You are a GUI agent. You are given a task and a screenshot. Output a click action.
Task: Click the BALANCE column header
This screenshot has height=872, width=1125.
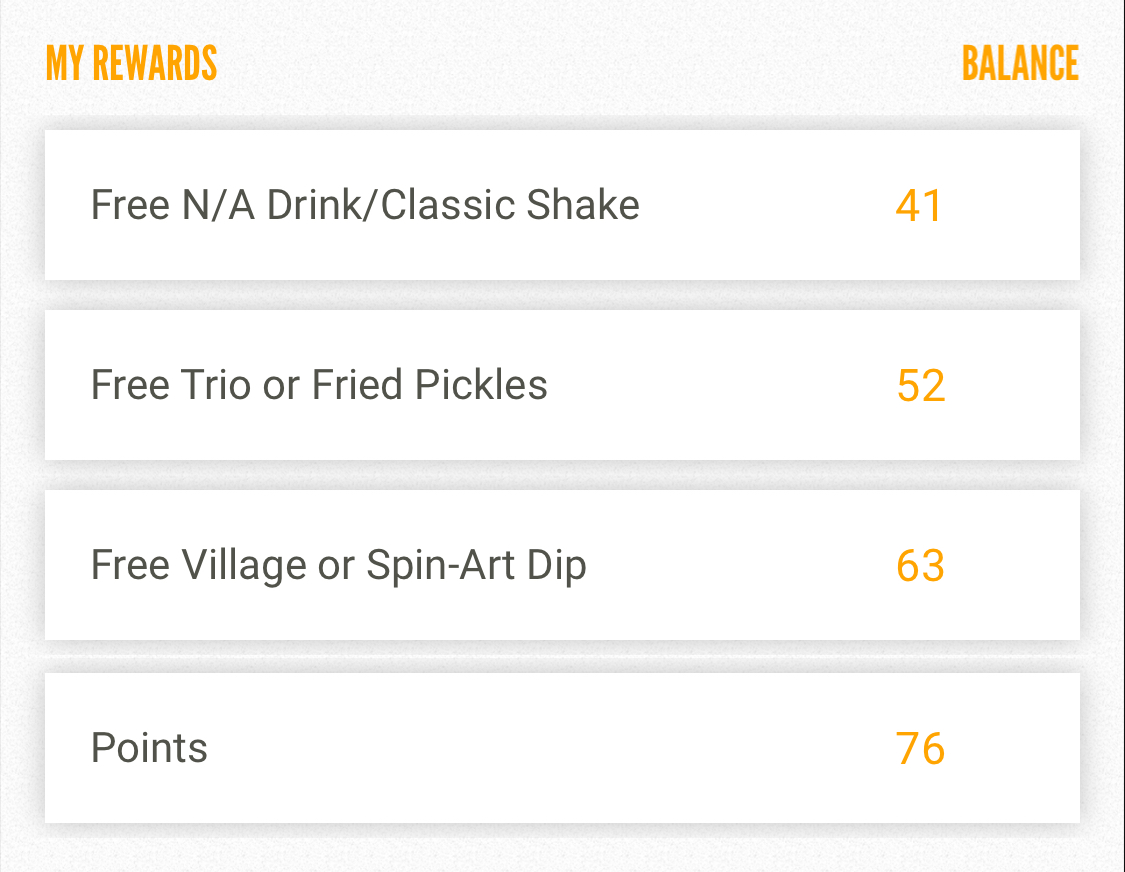pyautogui.click(x=1020, y=64)
